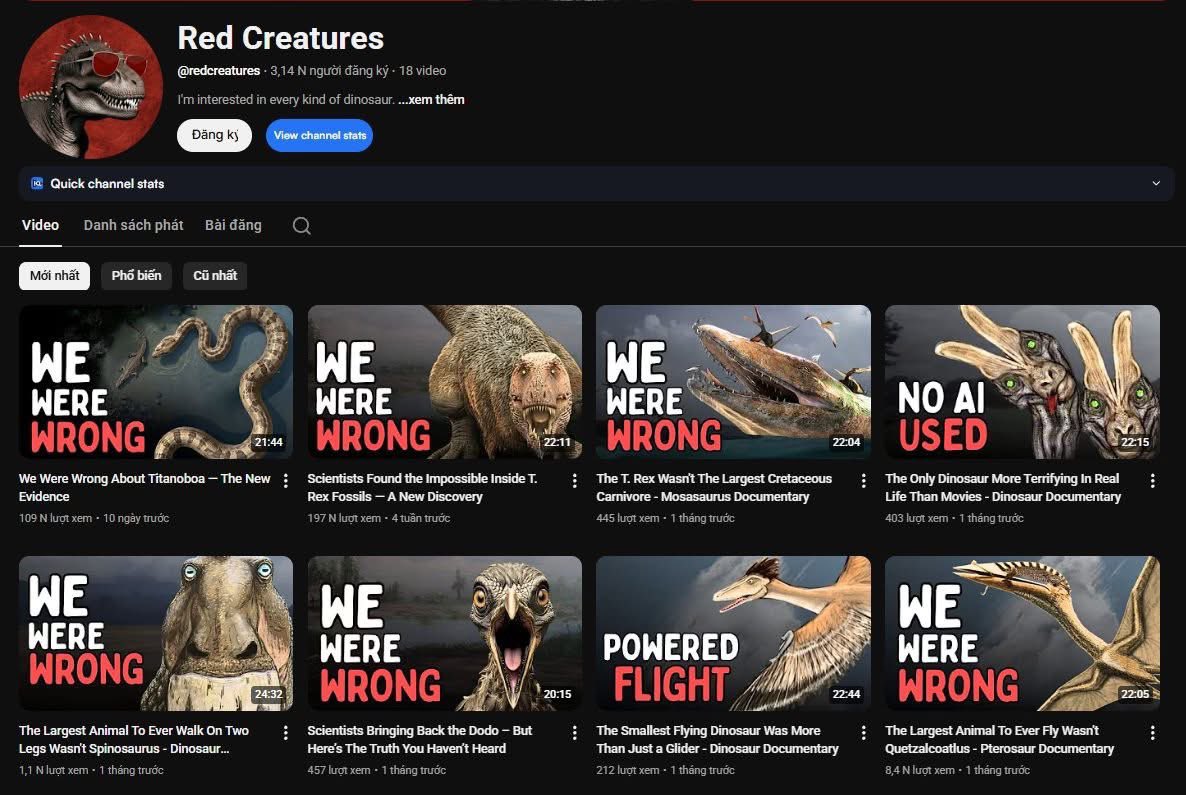The height and width of the screenshot is (795, 1186).
Task: Open options for Only Dinosaur More Terrifying video
Action: tap(1152, 480)
